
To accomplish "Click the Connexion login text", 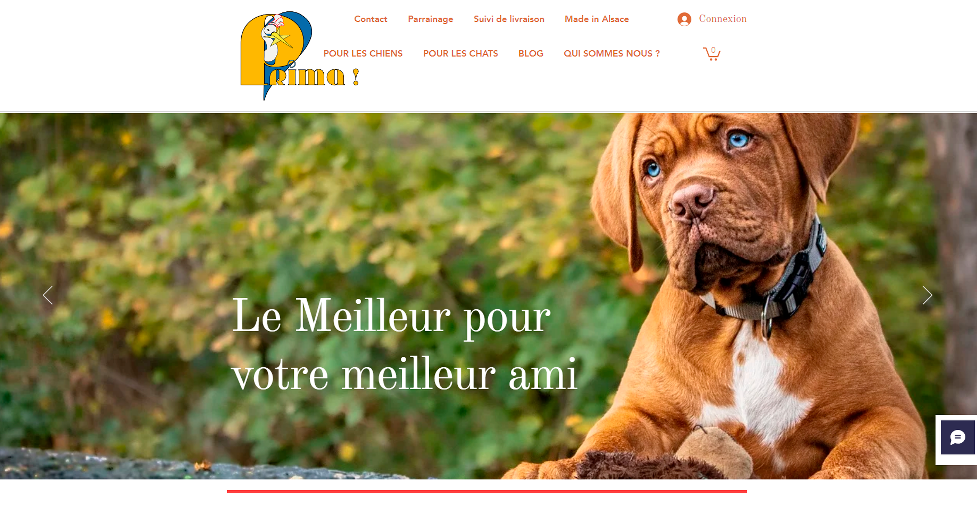I will 723,19.
